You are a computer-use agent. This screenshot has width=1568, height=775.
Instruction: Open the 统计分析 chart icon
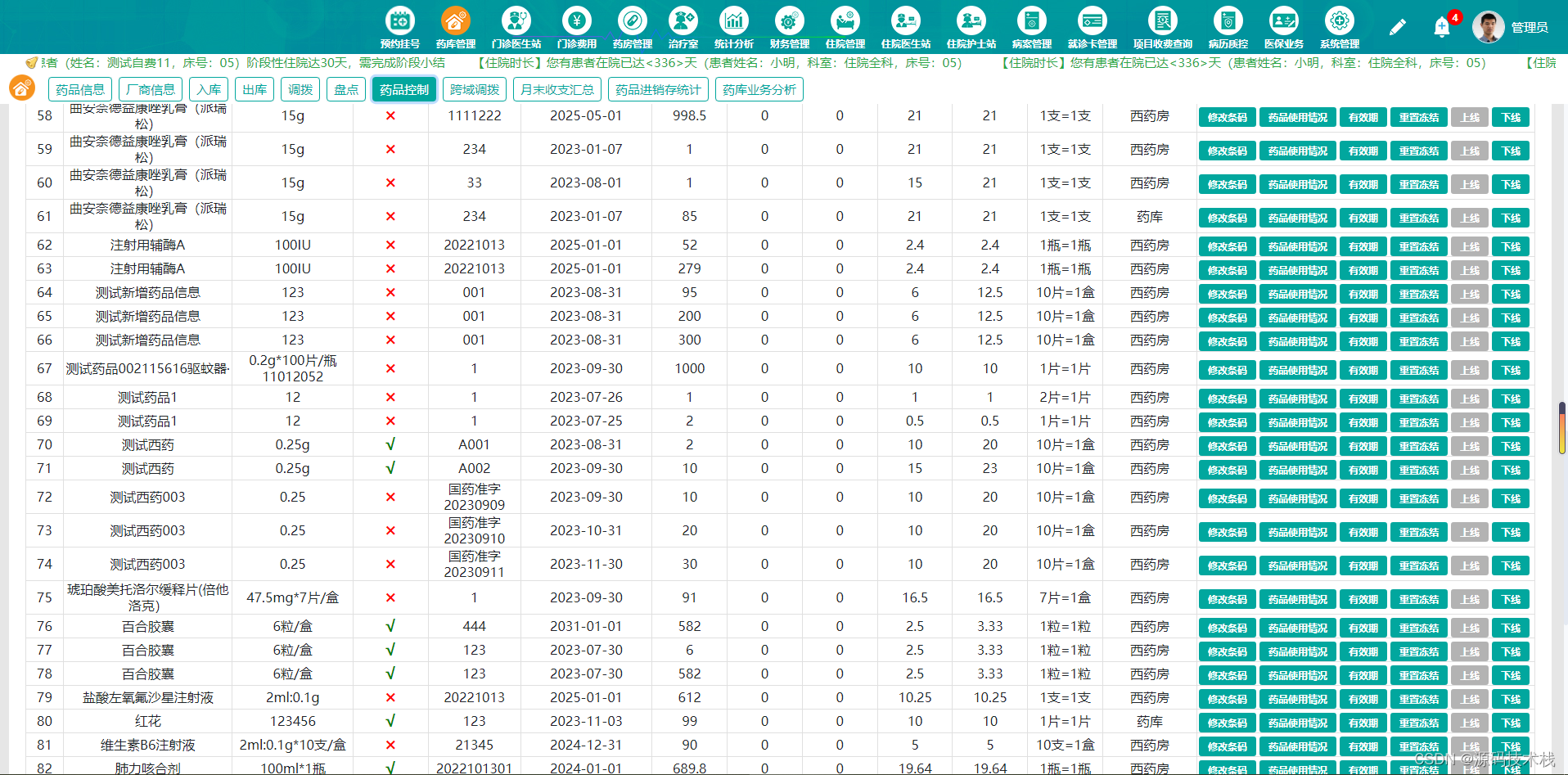(x=734, y=20)
